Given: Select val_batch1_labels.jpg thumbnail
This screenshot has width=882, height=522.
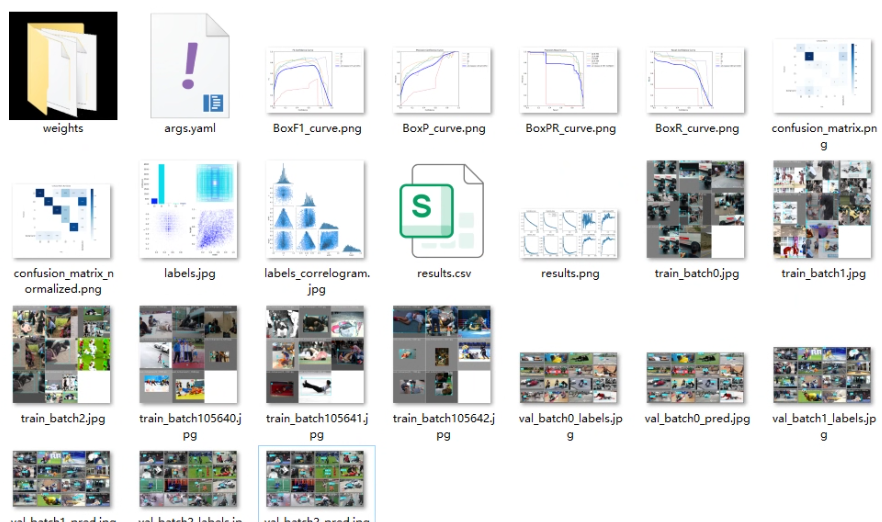Looking at the screenshot, I should (x=822, y=375).
